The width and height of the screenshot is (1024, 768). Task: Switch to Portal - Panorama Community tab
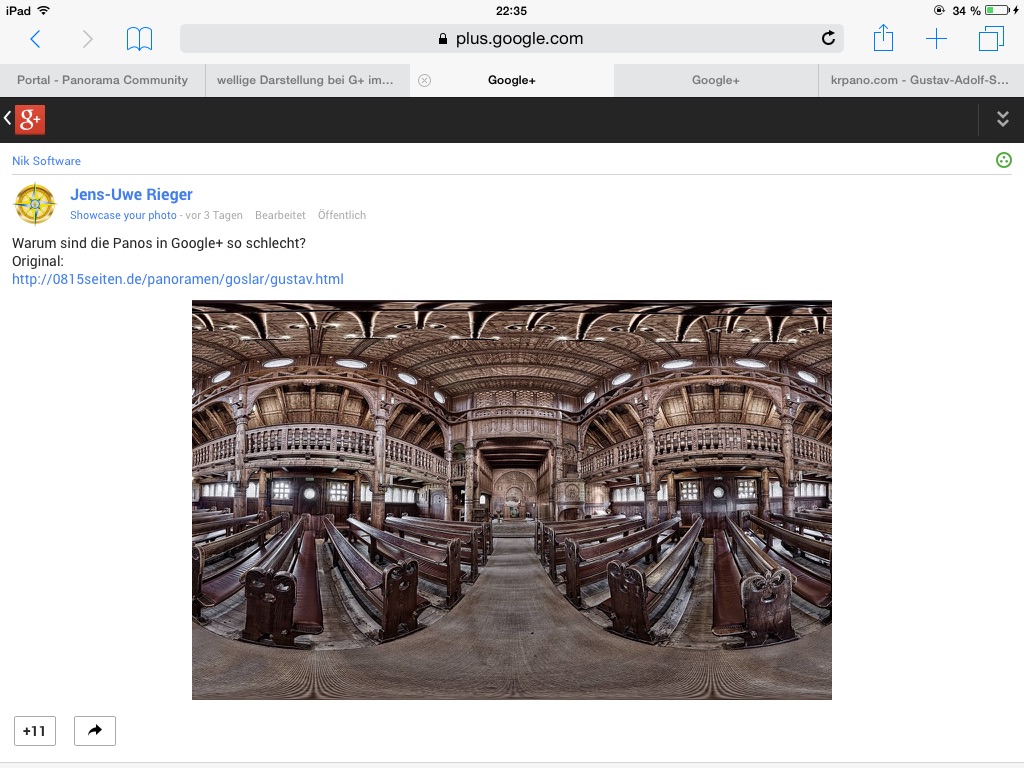pyautogui.click(x=102, y=80)
